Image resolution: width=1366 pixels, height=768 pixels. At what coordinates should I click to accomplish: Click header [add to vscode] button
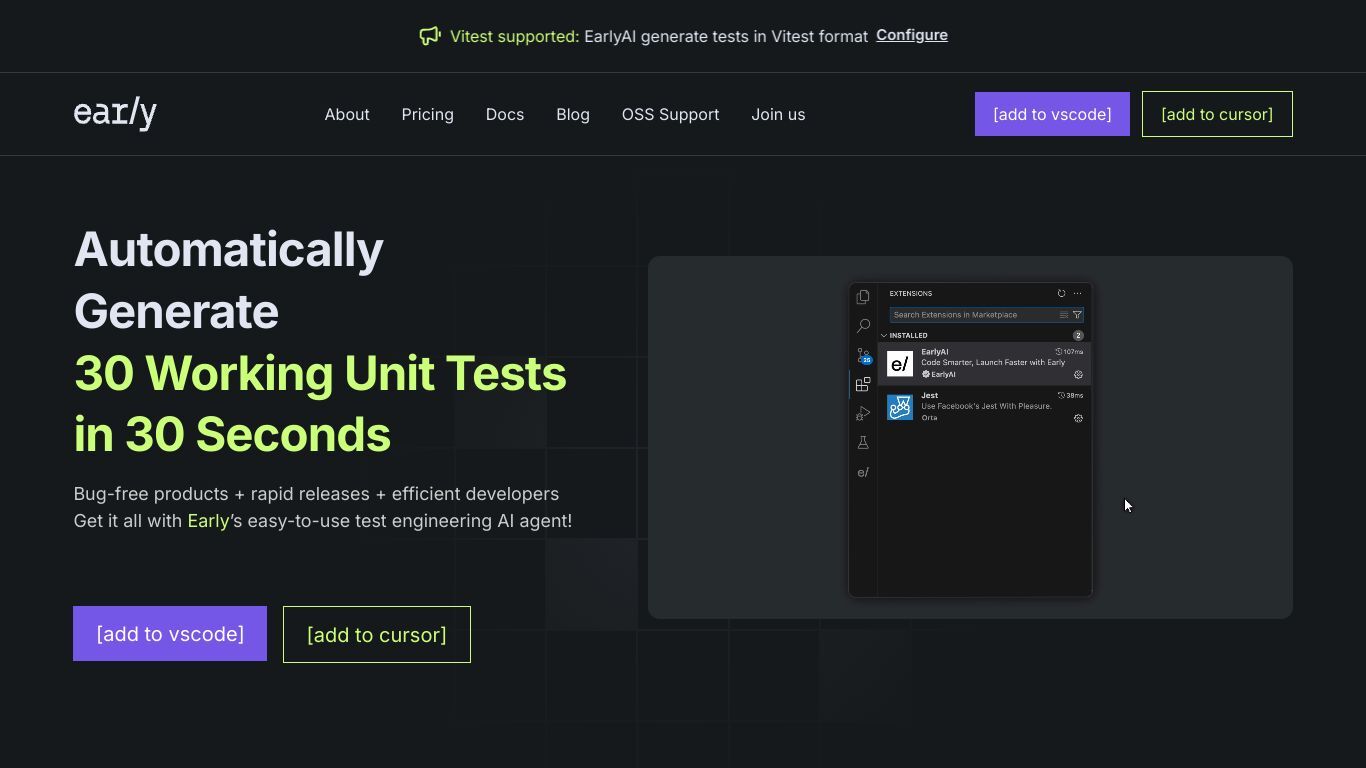pyautogui.click(x=1052, y=114)
